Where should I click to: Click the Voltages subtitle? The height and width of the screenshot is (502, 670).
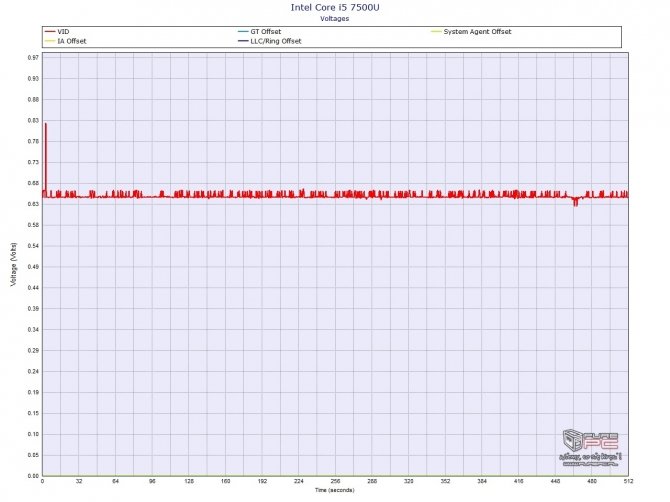[x=335, y=19]
